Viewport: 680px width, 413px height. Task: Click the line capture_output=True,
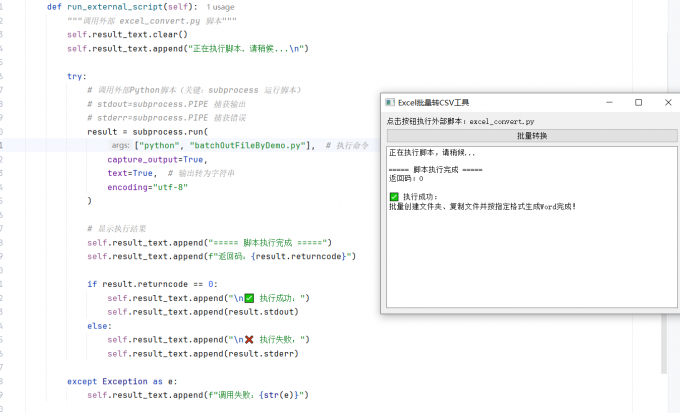[x=157, y=160]
